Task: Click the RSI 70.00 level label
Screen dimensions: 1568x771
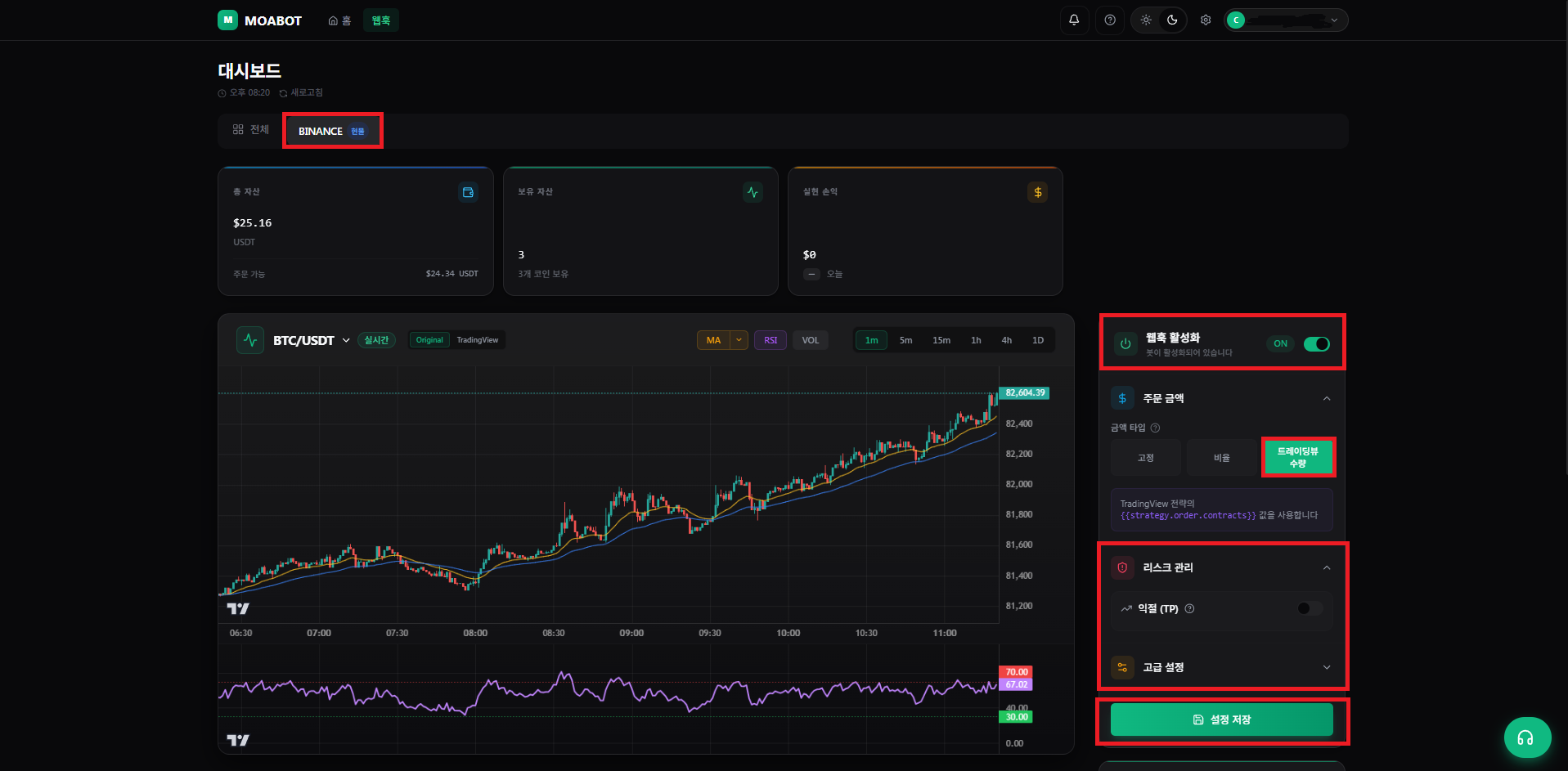Action: (x=1016, y=672)
